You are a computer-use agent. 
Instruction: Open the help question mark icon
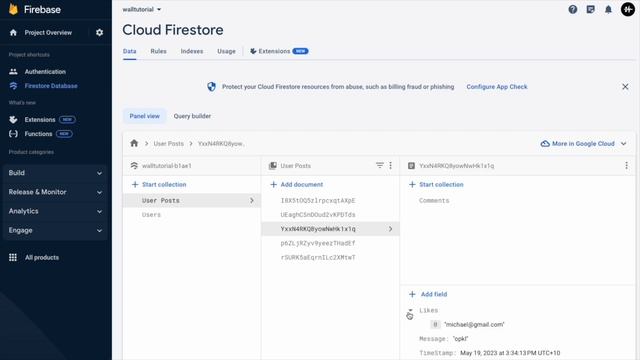coord(573,9)
